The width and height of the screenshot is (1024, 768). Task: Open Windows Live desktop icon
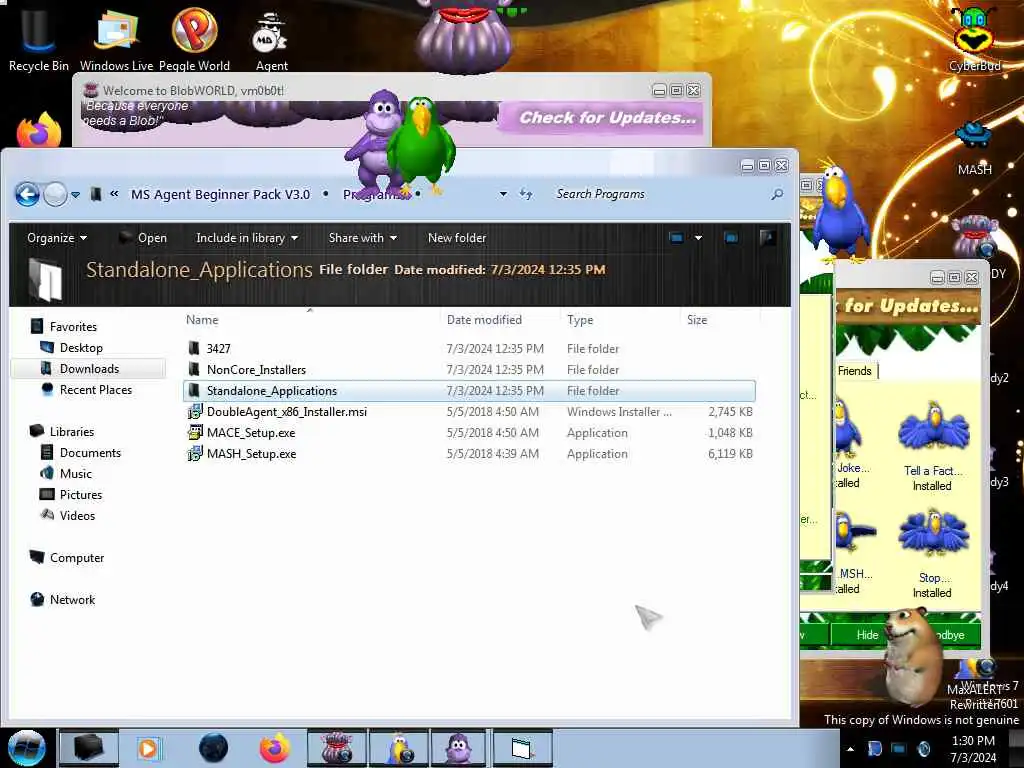pos(116,38)
